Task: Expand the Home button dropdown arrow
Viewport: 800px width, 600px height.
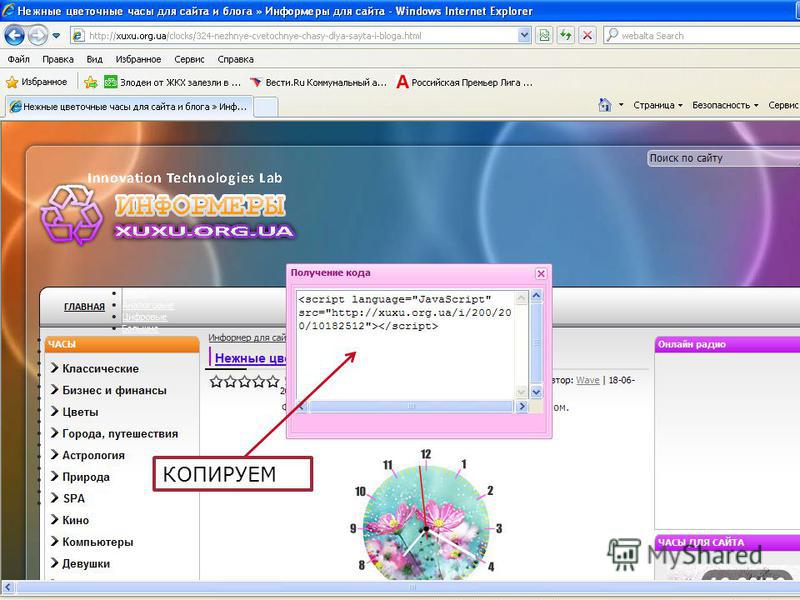Action: point(621,105)
